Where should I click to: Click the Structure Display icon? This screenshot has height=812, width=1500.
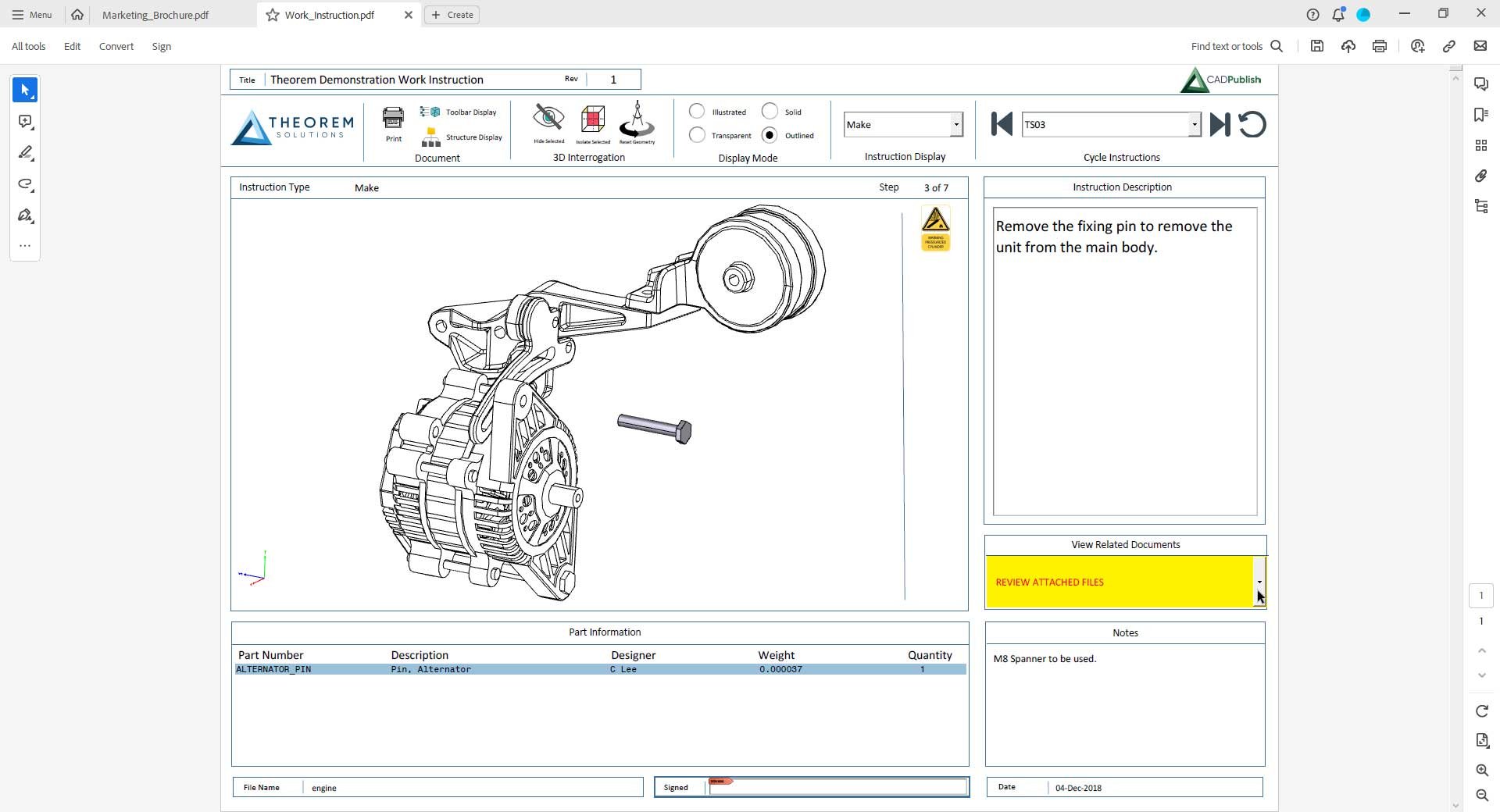pyautogui.click(x=430, y=137)
